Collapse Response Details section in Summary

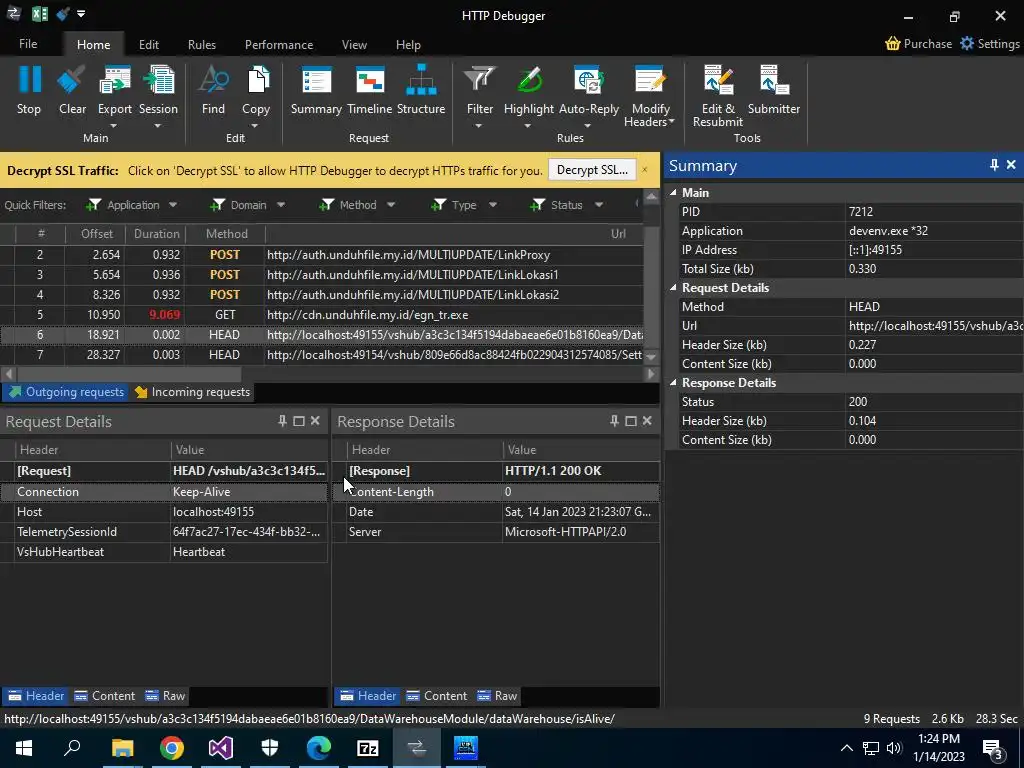pyautogui.click(x=673, y=383)
